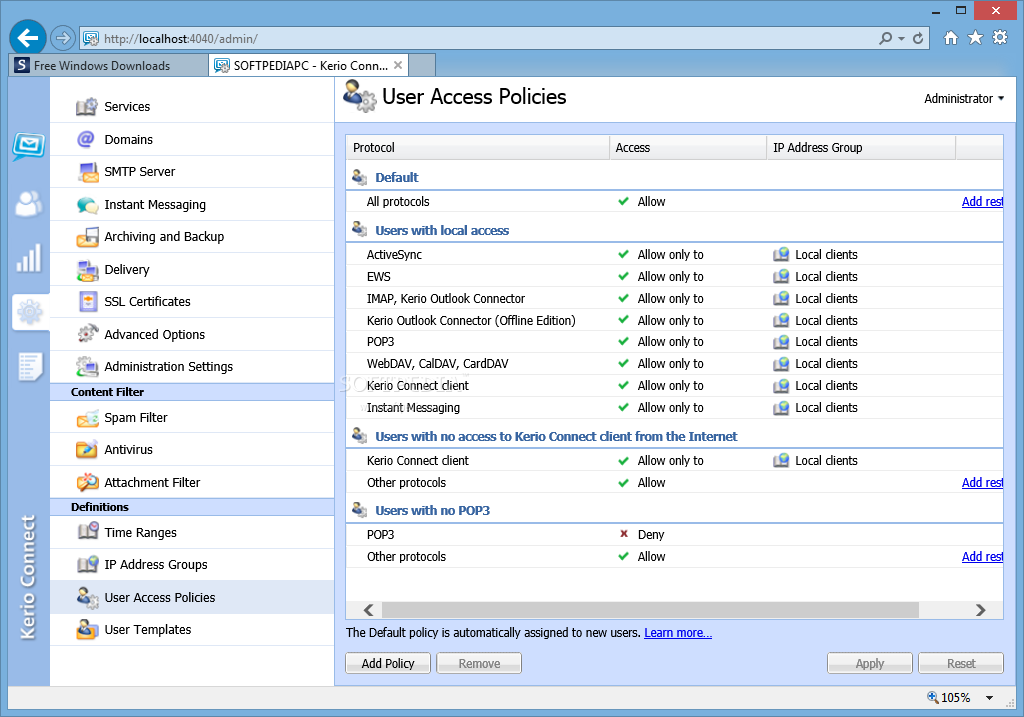1024x717 pixels.
Task: Open the browser Home icon
Action: [x=951, y=38]
